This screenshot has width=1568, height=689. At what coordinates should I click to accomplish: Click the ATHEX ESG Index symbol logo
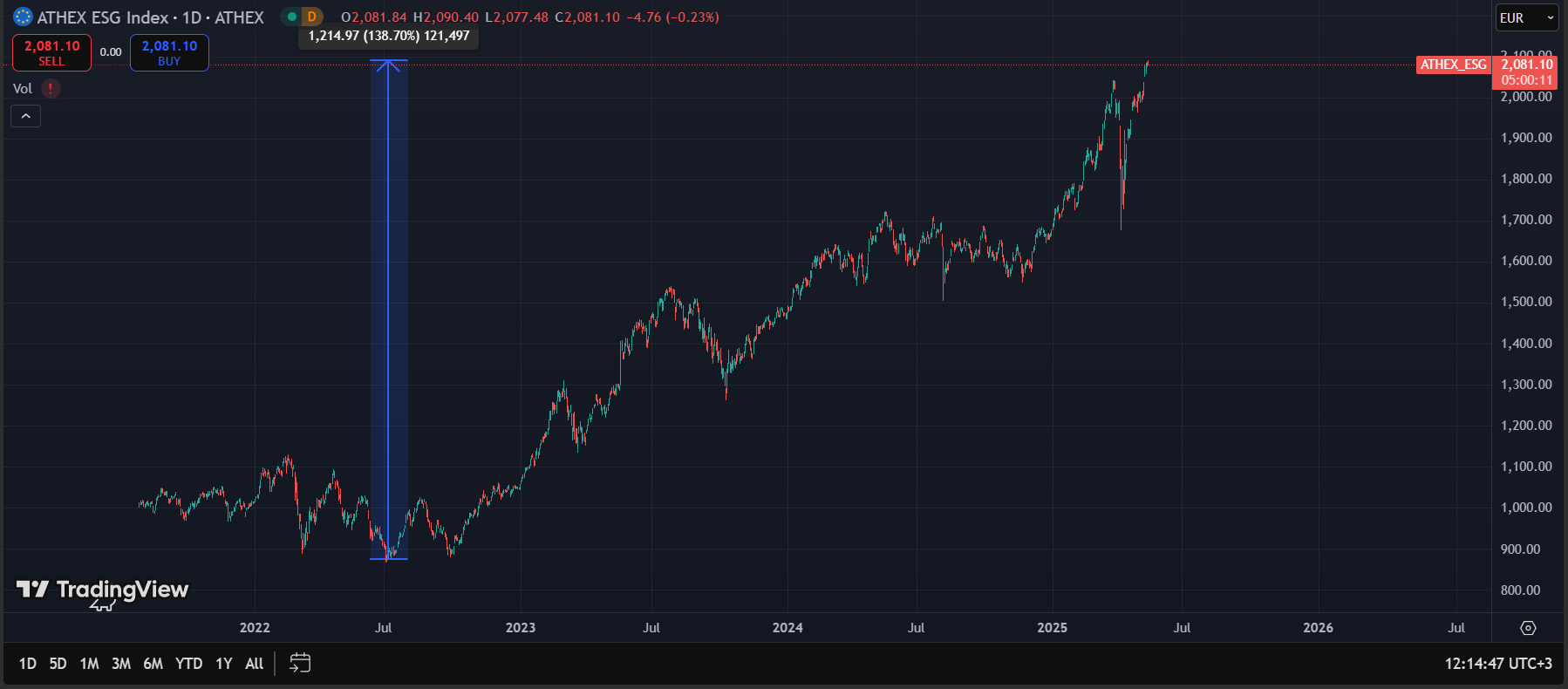tap(23, 17)
